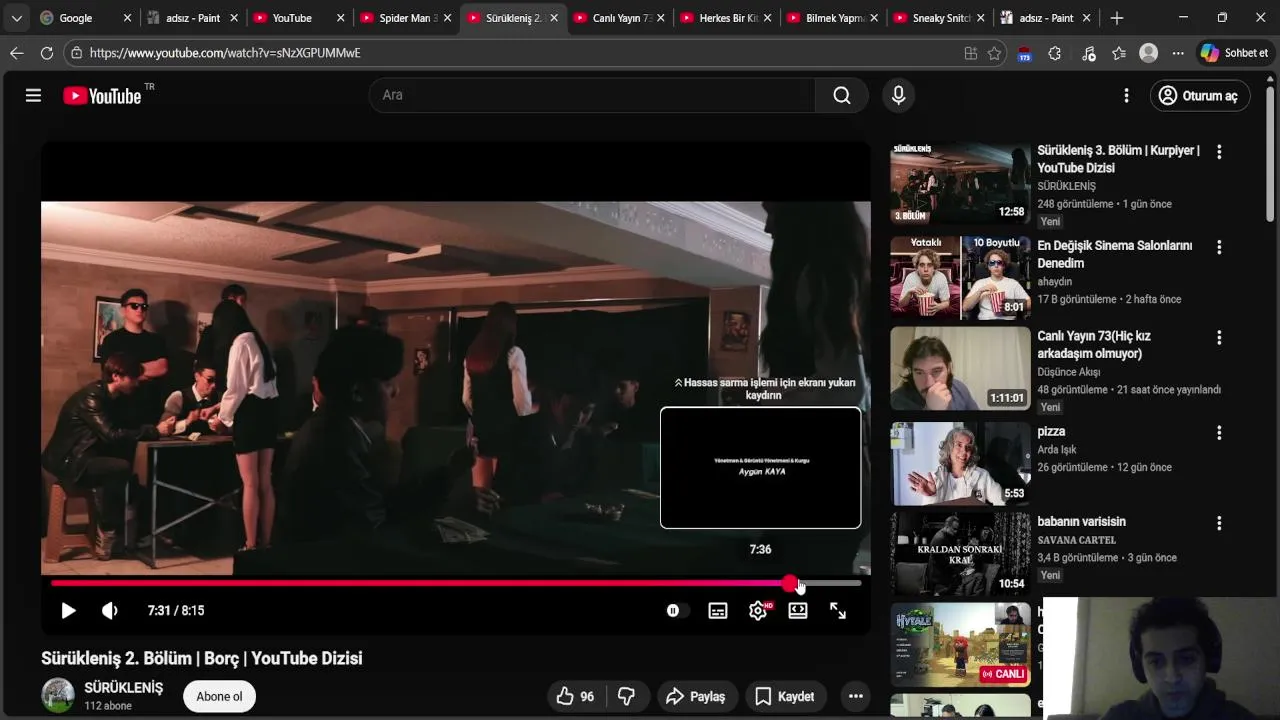Mute the video volume icon
Image resolution: width=1280 pixels, height=720 pixels.
[110, 610]
